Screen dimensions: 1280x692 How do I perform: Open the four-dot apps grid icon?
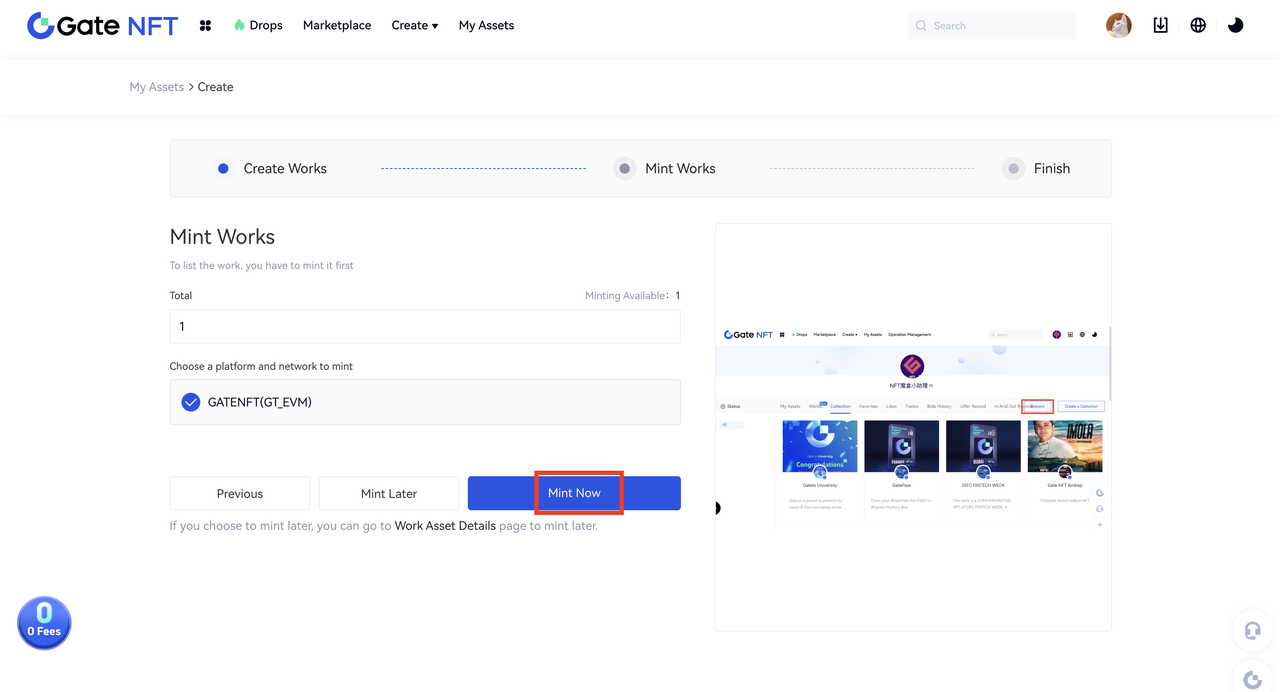point(205,26)
